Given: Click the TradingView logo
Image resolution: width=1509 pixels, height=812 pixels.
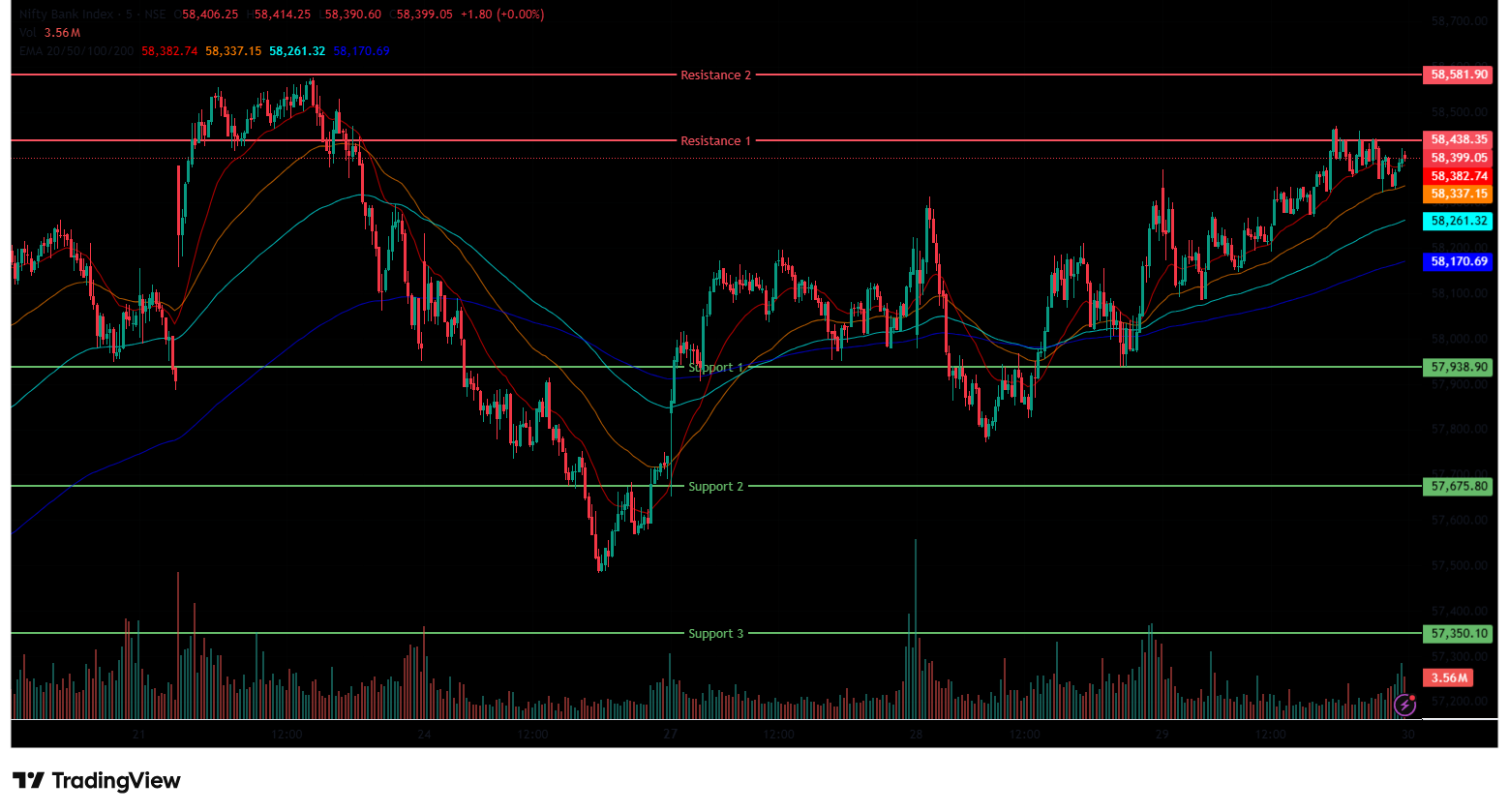Looking at the screenshot, I should click(97, 780).
